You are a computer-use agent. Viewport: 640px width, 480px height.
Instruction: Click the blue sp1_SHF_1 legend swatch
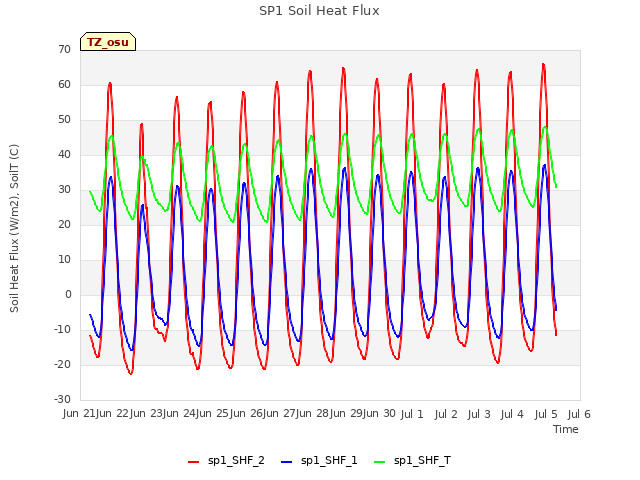[287, 462]
